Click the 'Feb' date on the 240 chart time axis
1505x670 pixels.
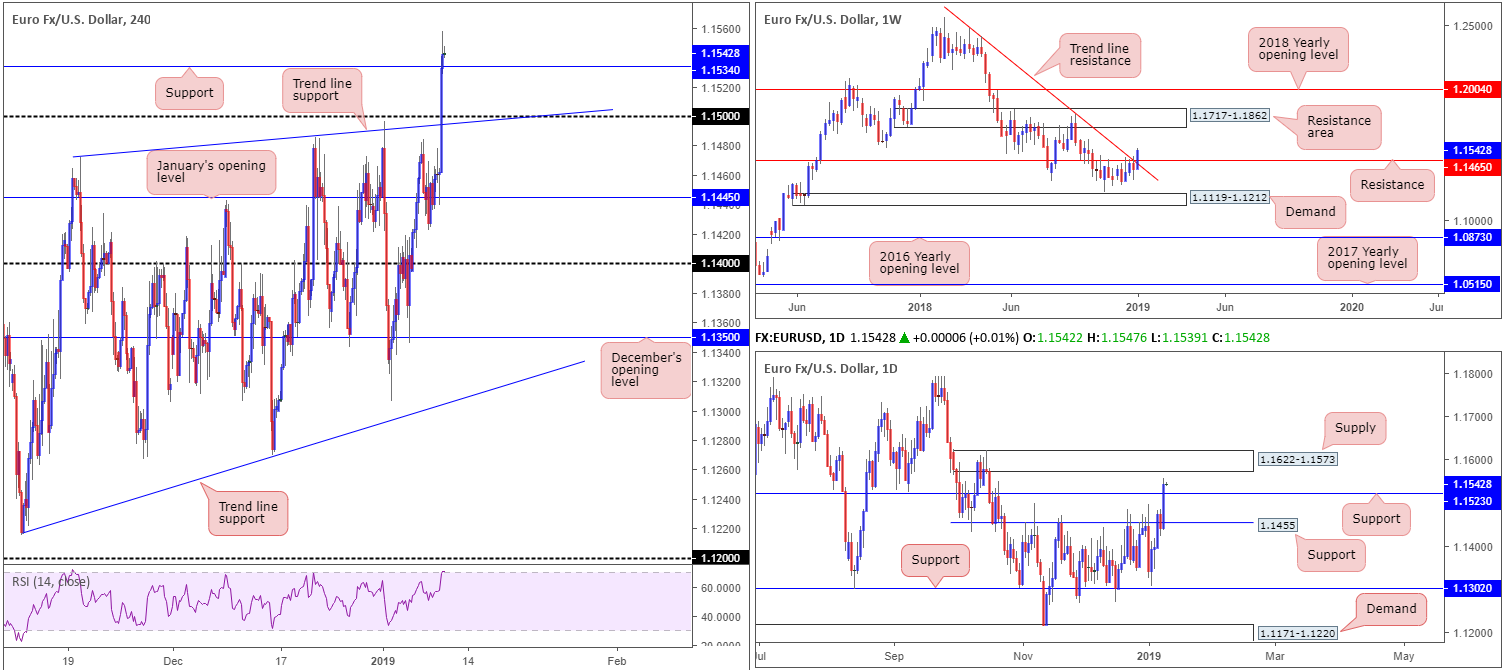click(616, 660)
